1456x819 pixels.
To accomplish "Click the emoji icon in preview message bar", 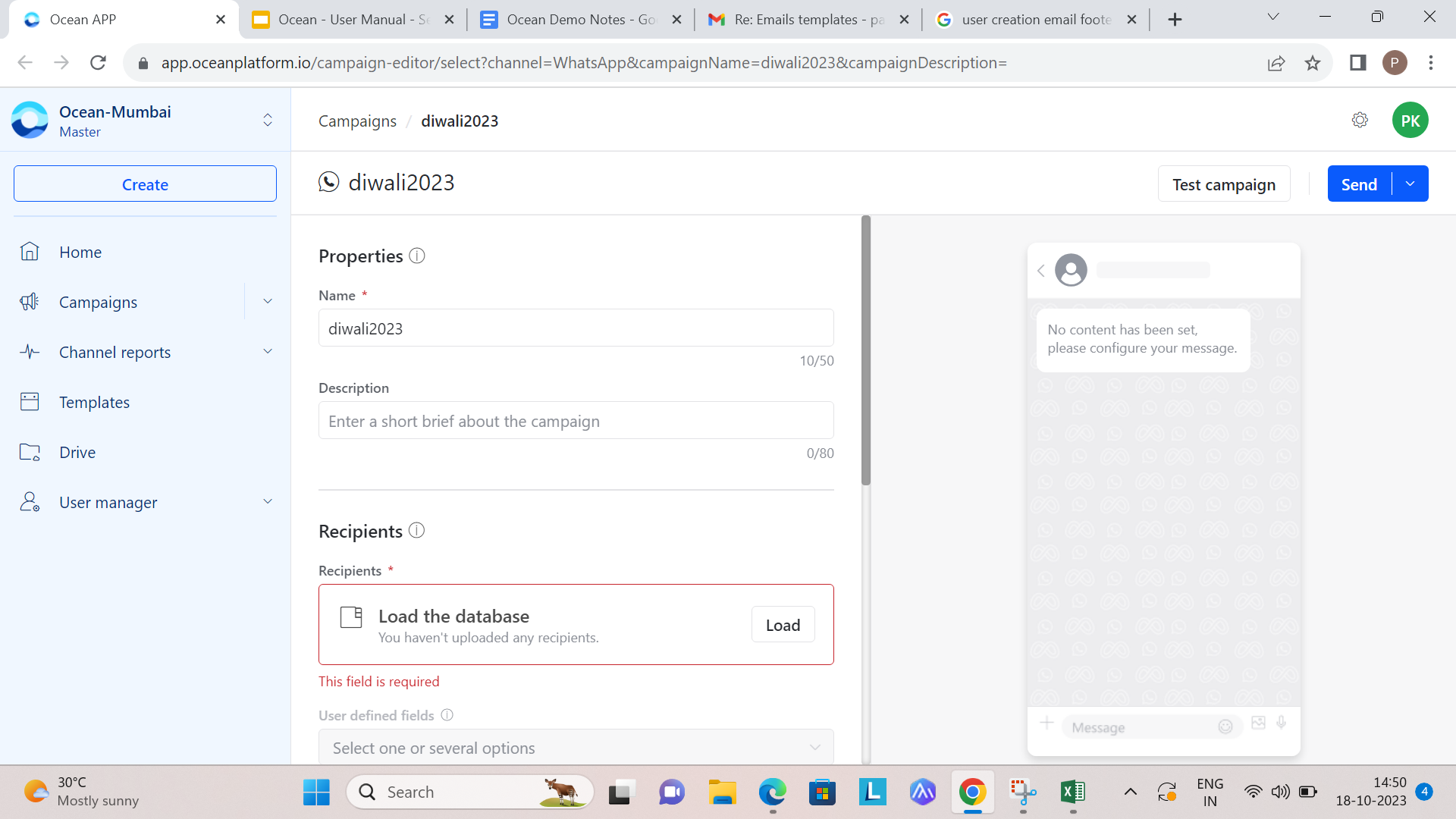I will point(1225,726).
